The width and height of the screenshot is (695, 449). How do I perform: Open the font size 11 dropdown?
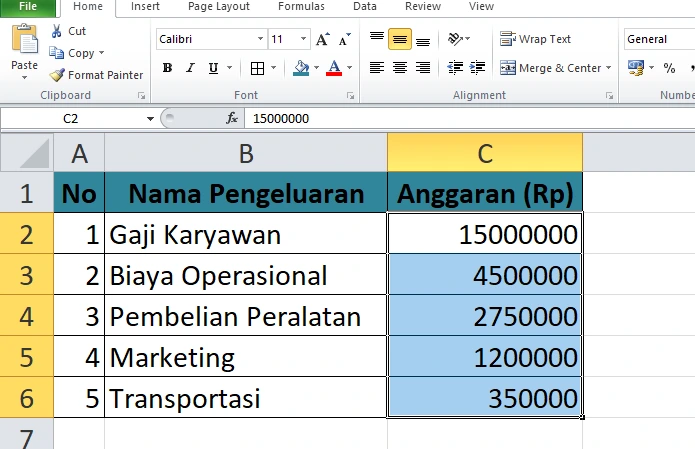303,39
